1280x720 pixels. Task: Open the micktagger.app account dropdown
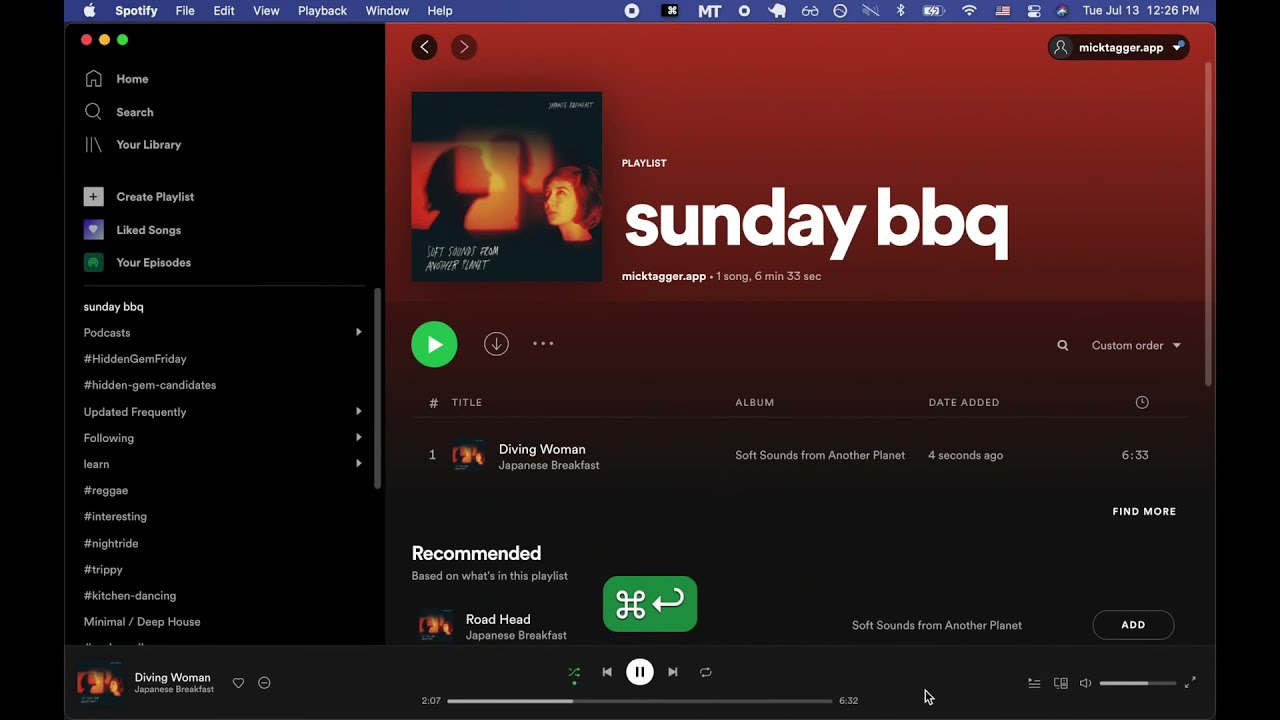click(x=1118, y=47)
